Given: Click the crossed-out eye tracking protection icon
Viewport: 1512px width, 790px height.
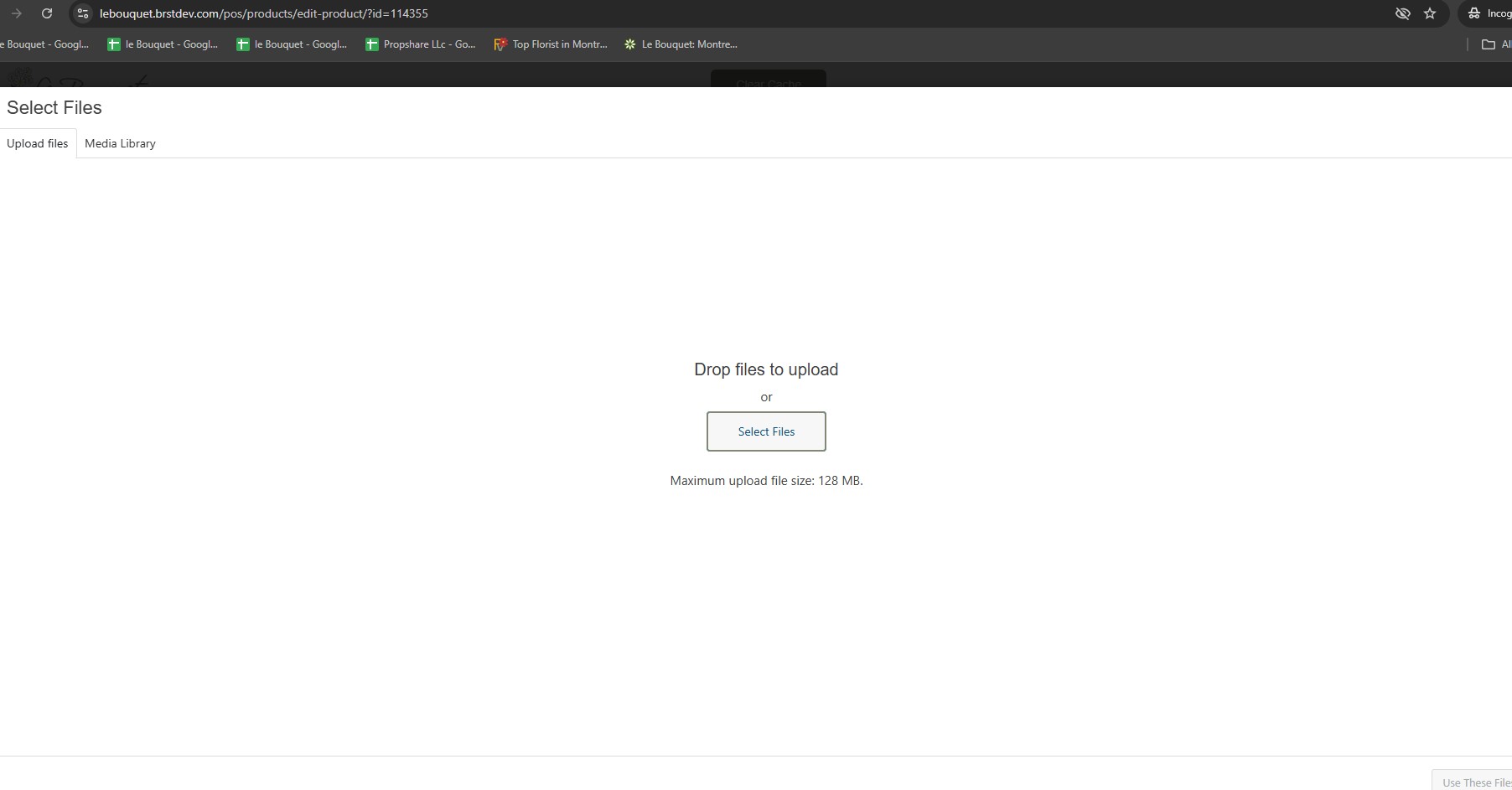Looking at the screenshot, I should (x=1402, y=13).
